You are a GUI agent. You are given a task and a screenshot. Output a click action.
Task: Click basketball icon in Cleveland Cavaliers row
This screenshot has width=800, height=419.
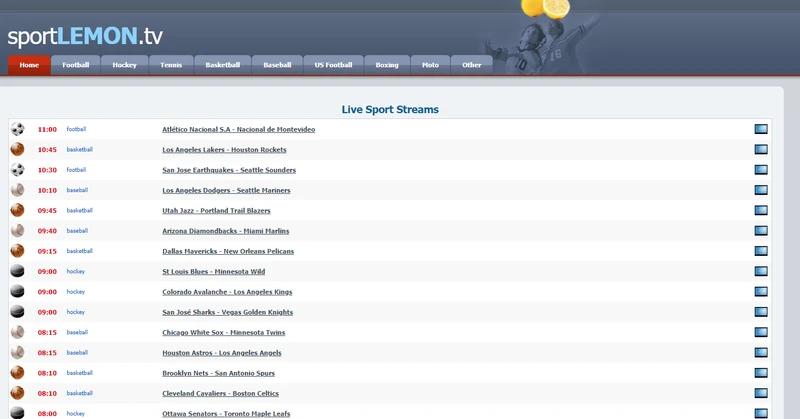coord(17,393)
